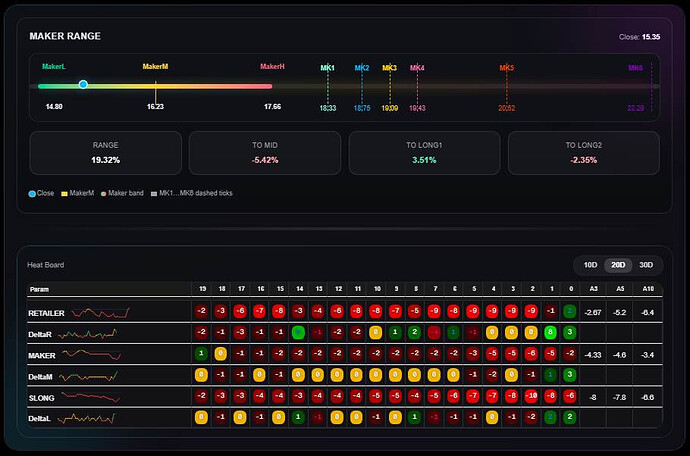Click RETAILER A3 value -2.67

[593, 313]
